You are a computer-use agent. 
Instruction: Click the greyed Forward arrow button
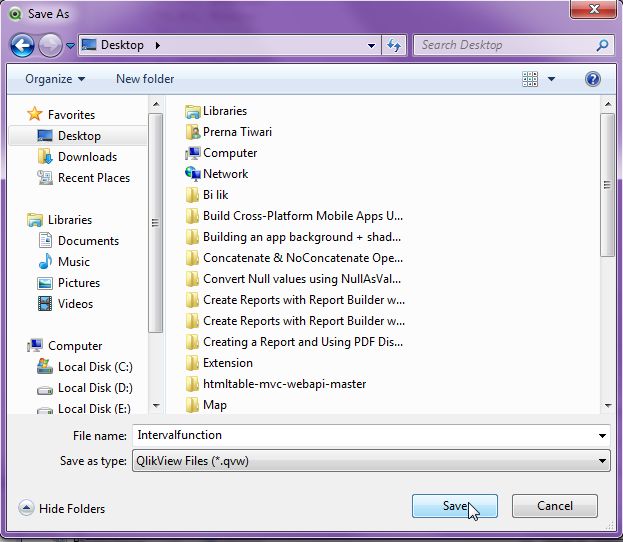point(50,45)
